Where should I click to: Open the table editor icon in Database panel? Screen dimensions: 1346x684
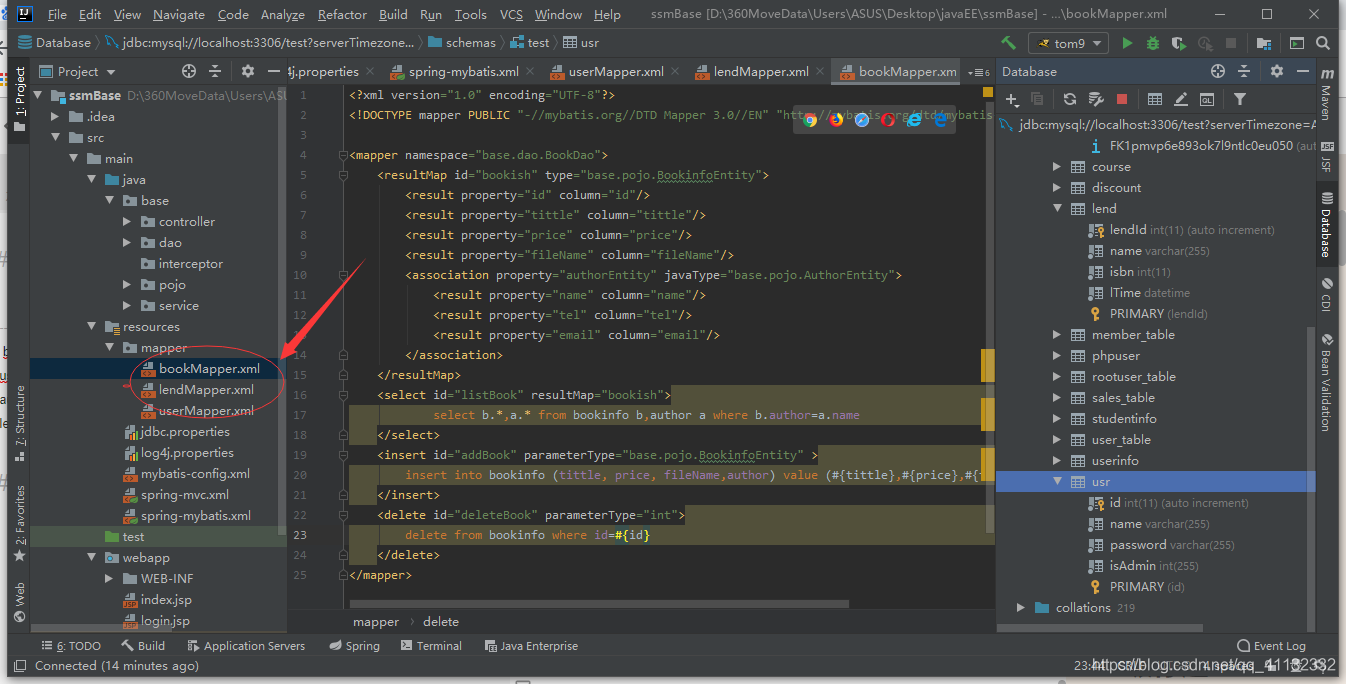click(1155, 99)
